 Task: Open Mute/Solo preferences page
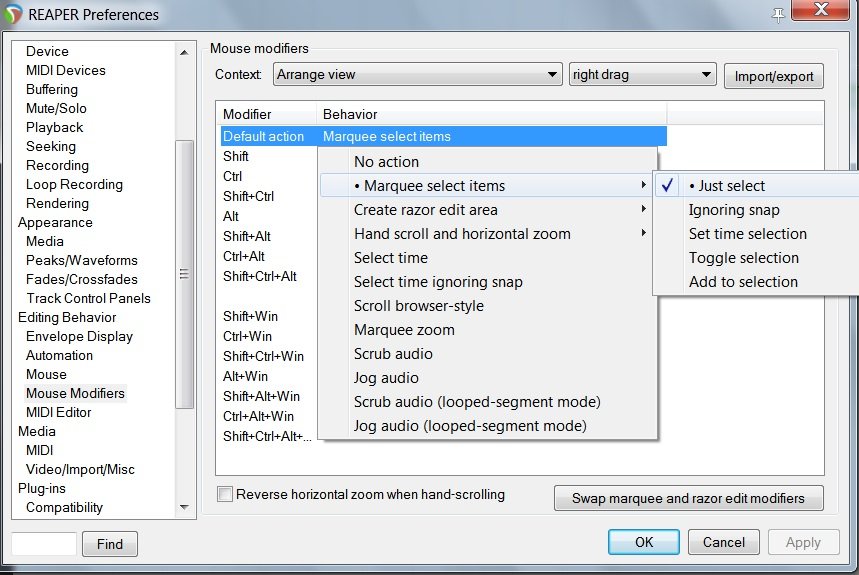click(56, 108)
